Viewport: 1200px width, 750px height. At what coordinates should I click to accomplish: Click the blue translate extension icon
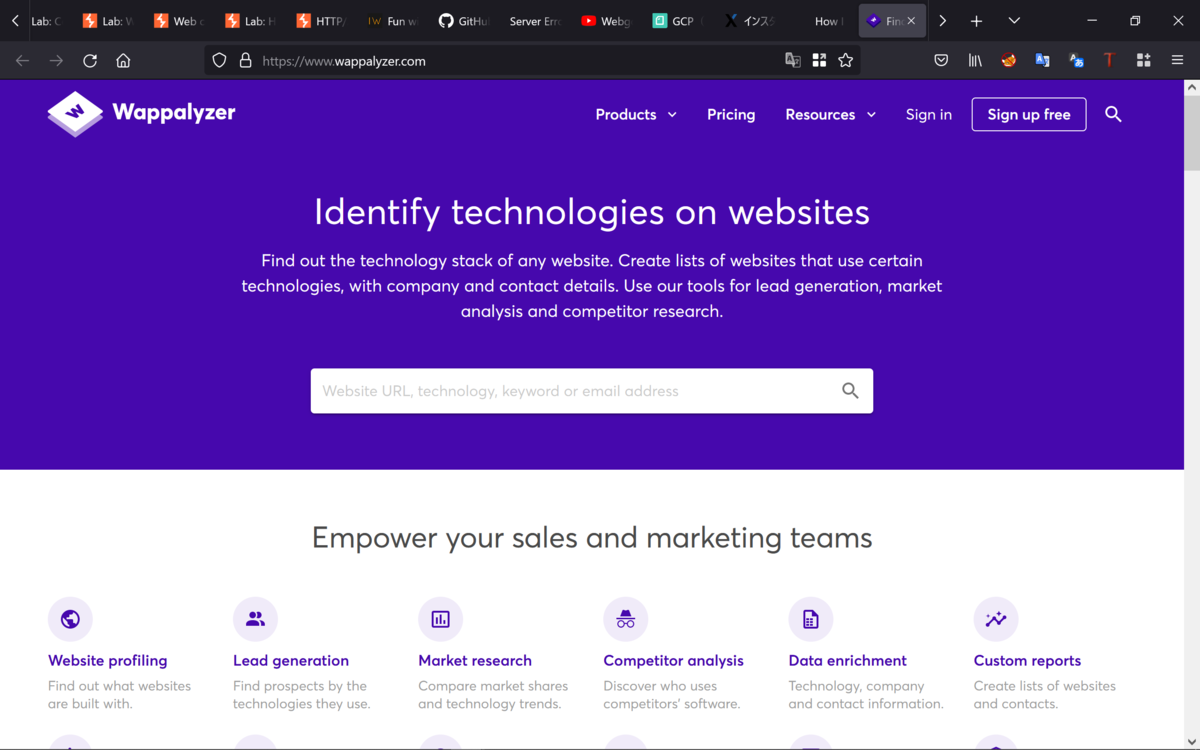pos(1042,61)
